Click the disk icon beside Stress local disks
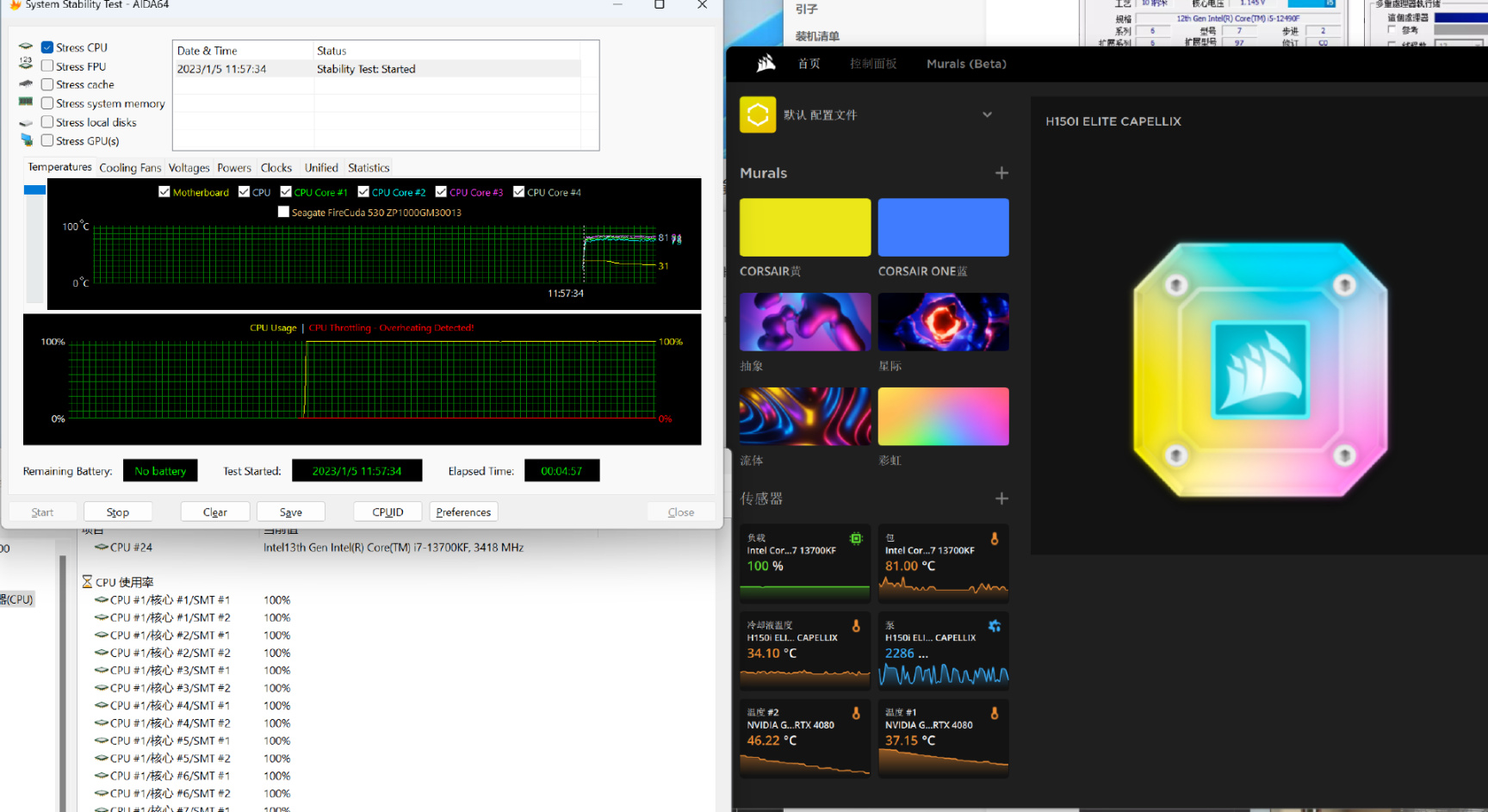Image resolution: width=1488 pixels, height=812 pixels. (x=26, y=122)
